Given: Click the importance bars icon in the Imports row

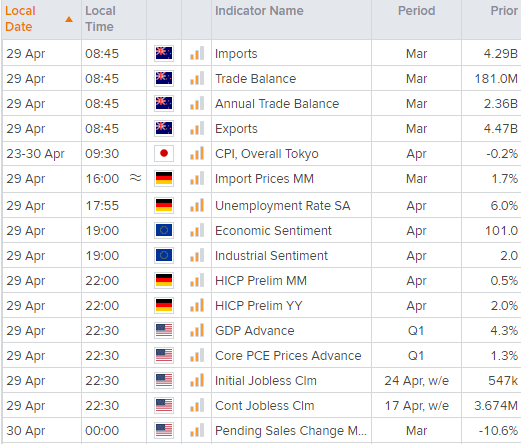Looking at the screenshot, I should pos(197,53).
